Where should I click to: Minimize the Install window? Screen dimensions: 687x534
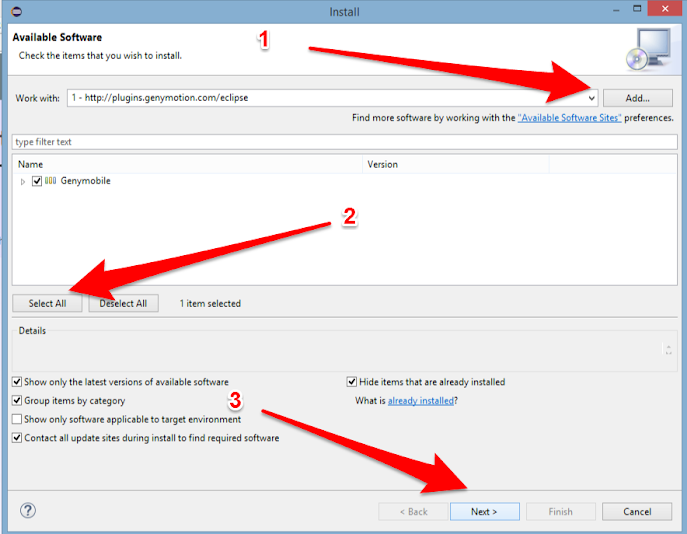coord(616,10)
